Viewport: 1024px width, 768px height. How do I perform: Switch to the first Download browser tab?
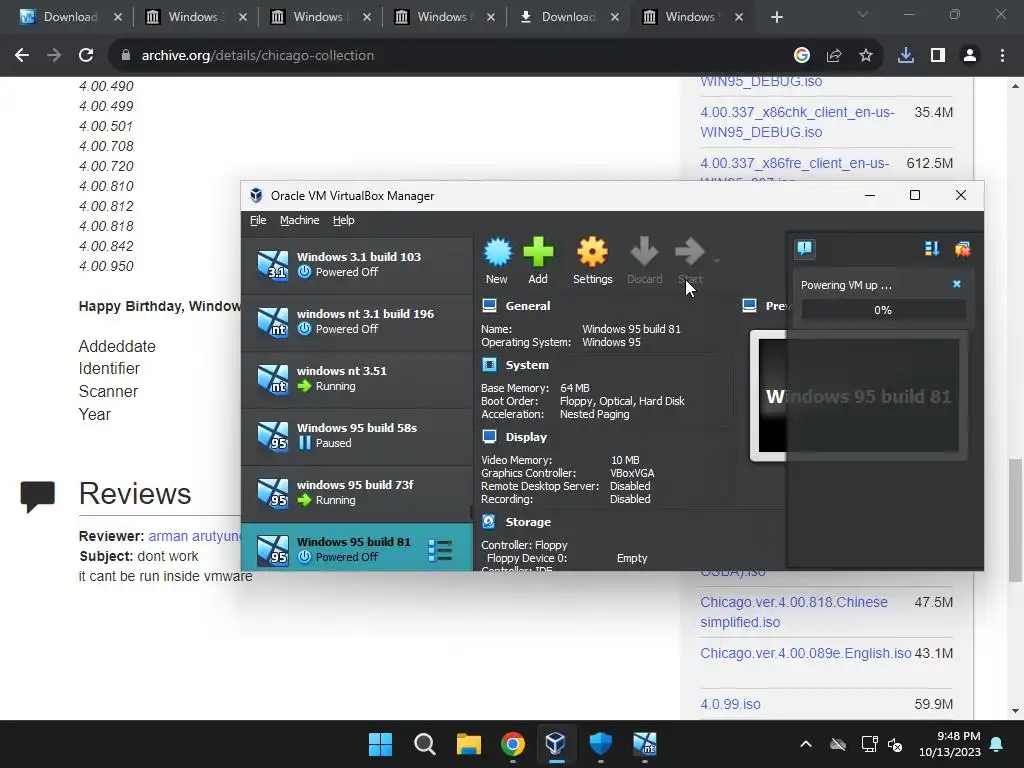(69, 17)
